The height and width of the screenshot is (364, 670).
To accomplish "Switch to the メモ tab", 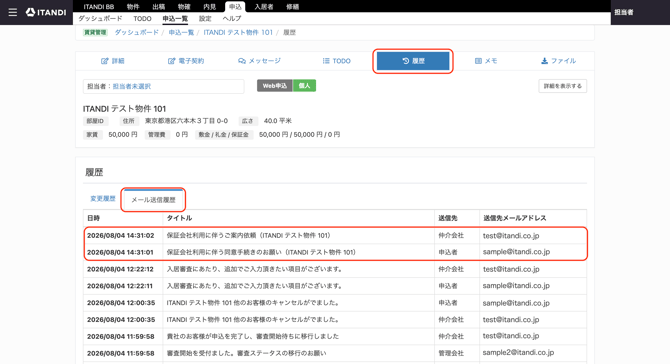I will point(486,61).
